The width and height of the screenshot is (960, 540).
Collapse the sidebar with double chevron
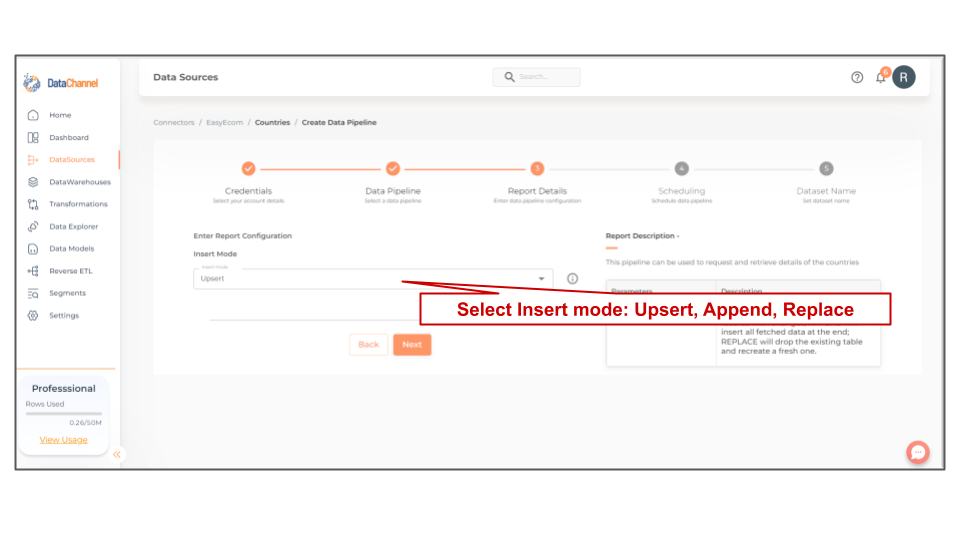tap(117, 454)
